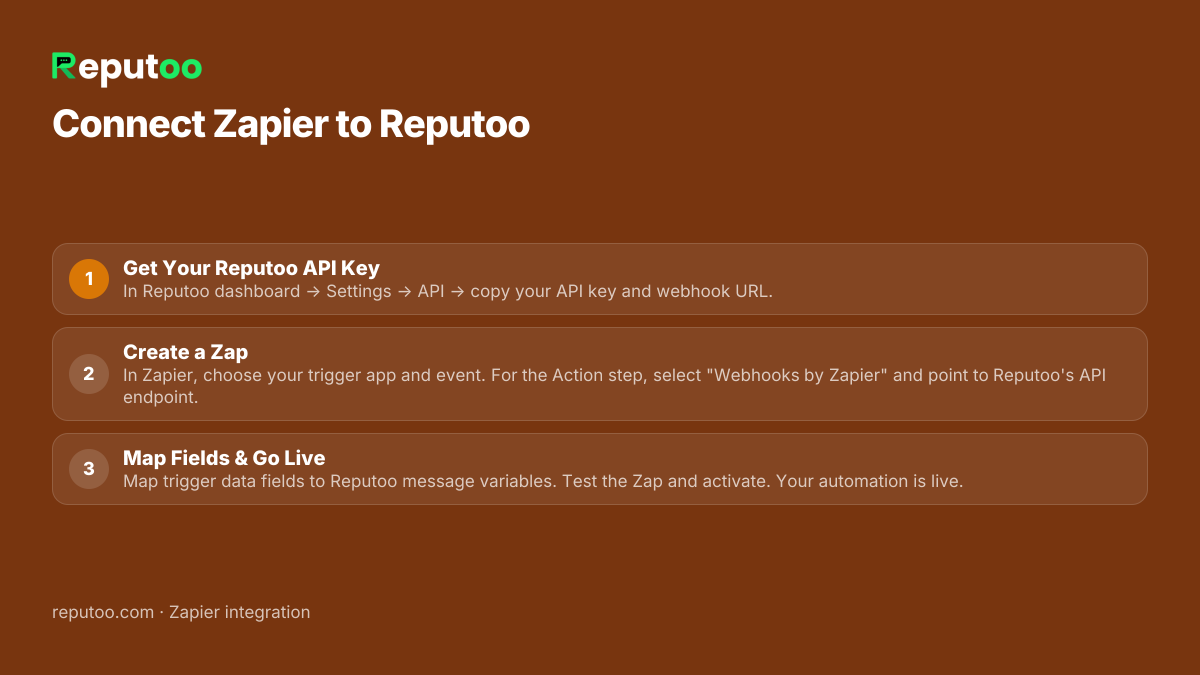Click the text about copying your API key and webhook URL
1200x675 pixels.
448,291
